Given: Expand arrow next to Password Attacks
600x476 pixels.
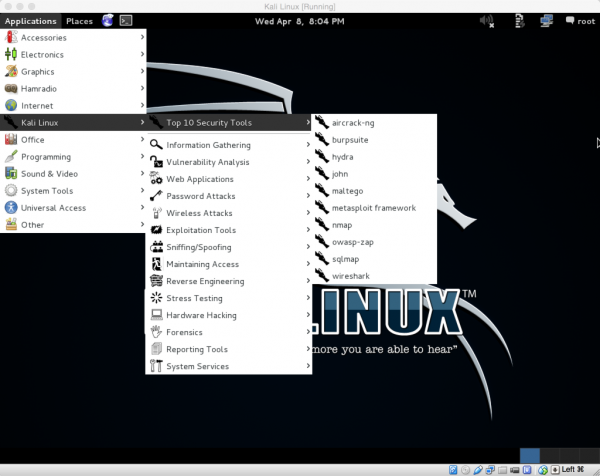Looking at the screenshot, I should (x=308, y=196).
